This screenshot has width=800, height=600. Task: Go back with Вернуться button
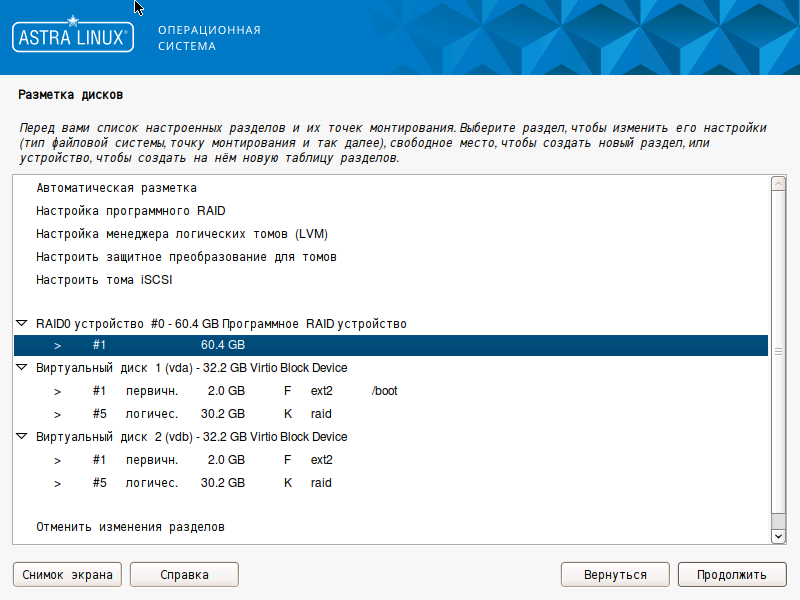click(613, 575)
